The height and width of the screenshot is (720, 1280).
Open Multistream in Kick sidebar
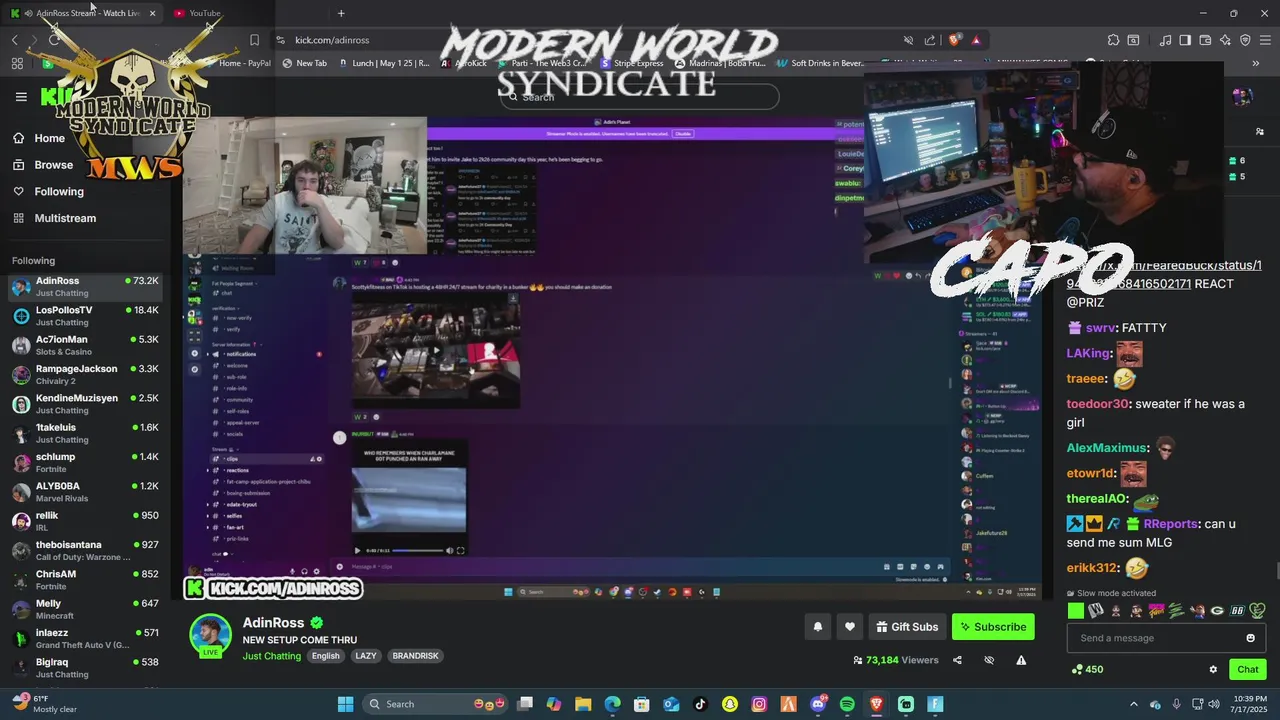[x=55, y=218]
